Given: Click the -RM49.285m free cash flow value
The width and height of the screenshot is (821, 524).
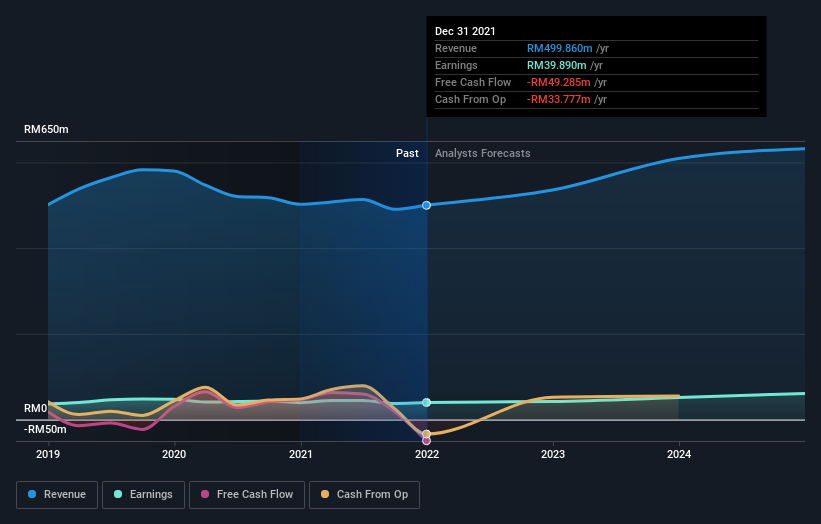Looking at the screenshot, I should coord(559,82).
